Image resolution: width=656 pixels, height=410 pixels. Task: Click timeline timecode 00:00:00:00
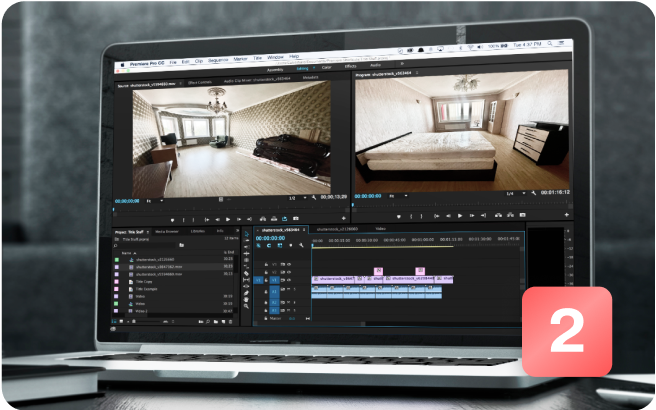pos(270,238)
